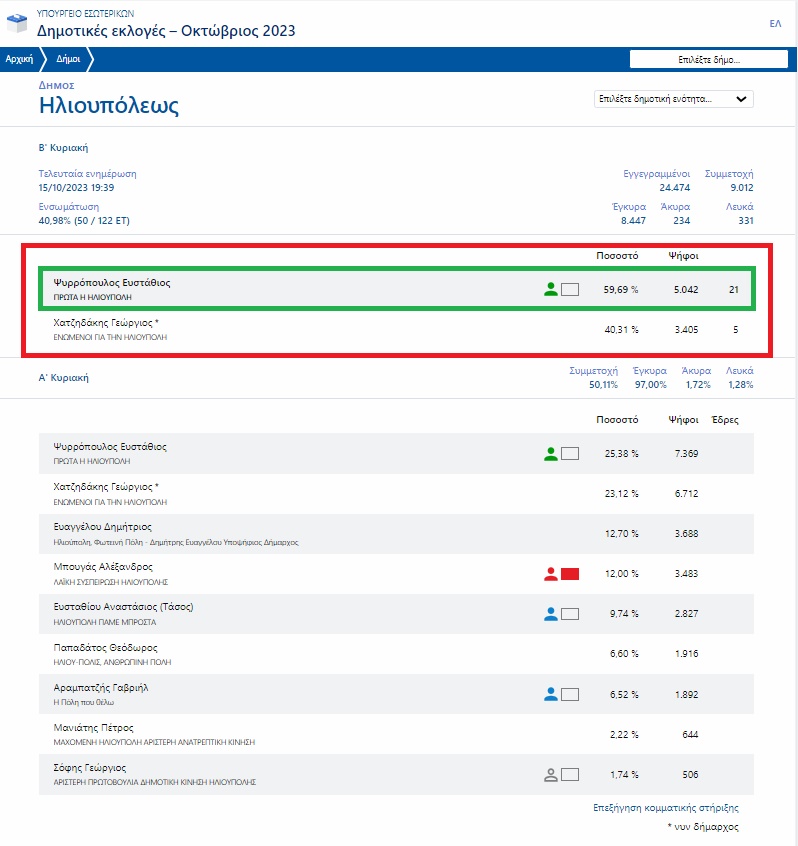This screenshot has width=798, height=846.
Task: Click percentage 6,60 %
Action: tap(624, 653)
